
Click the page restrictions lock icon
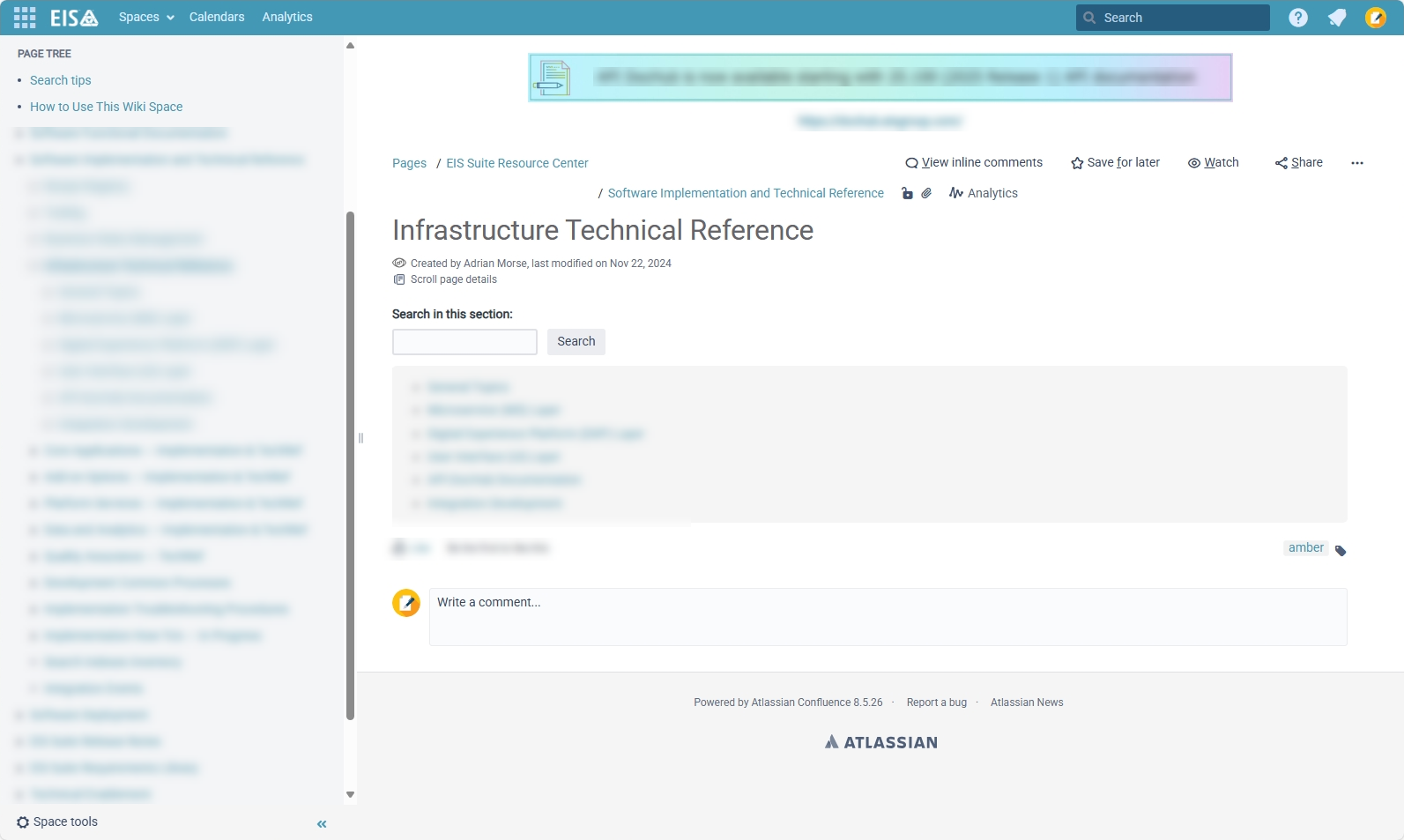tap(907, 193)
